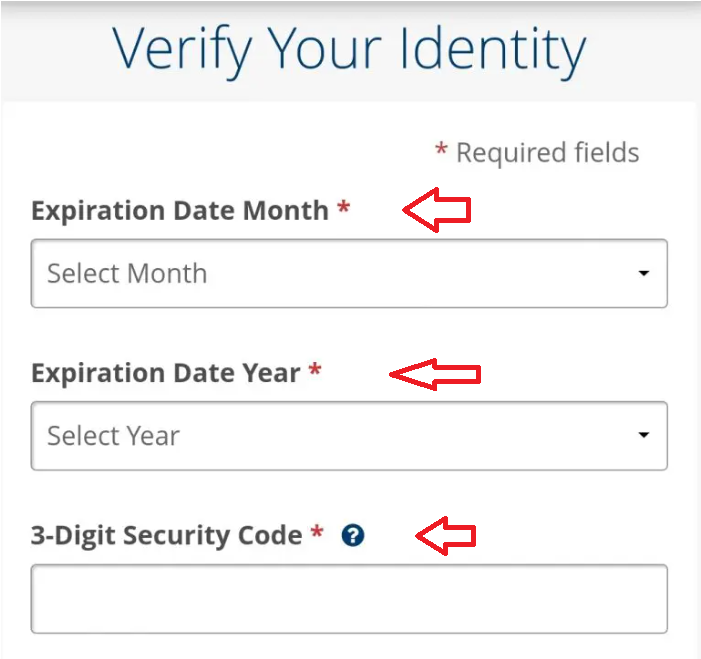Click the red arrow beside 3-Digit Security Code
Image resolution: width=701 pixels, height=659 pixels.
(445, 536)
